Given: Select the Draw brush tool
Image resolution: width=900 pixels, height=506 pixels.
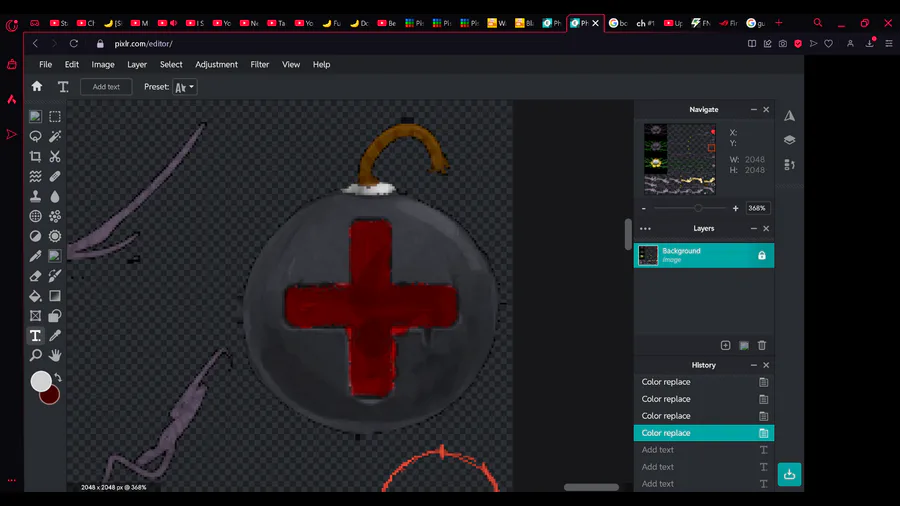Looking at the screenshot, I should pos(55,276).
